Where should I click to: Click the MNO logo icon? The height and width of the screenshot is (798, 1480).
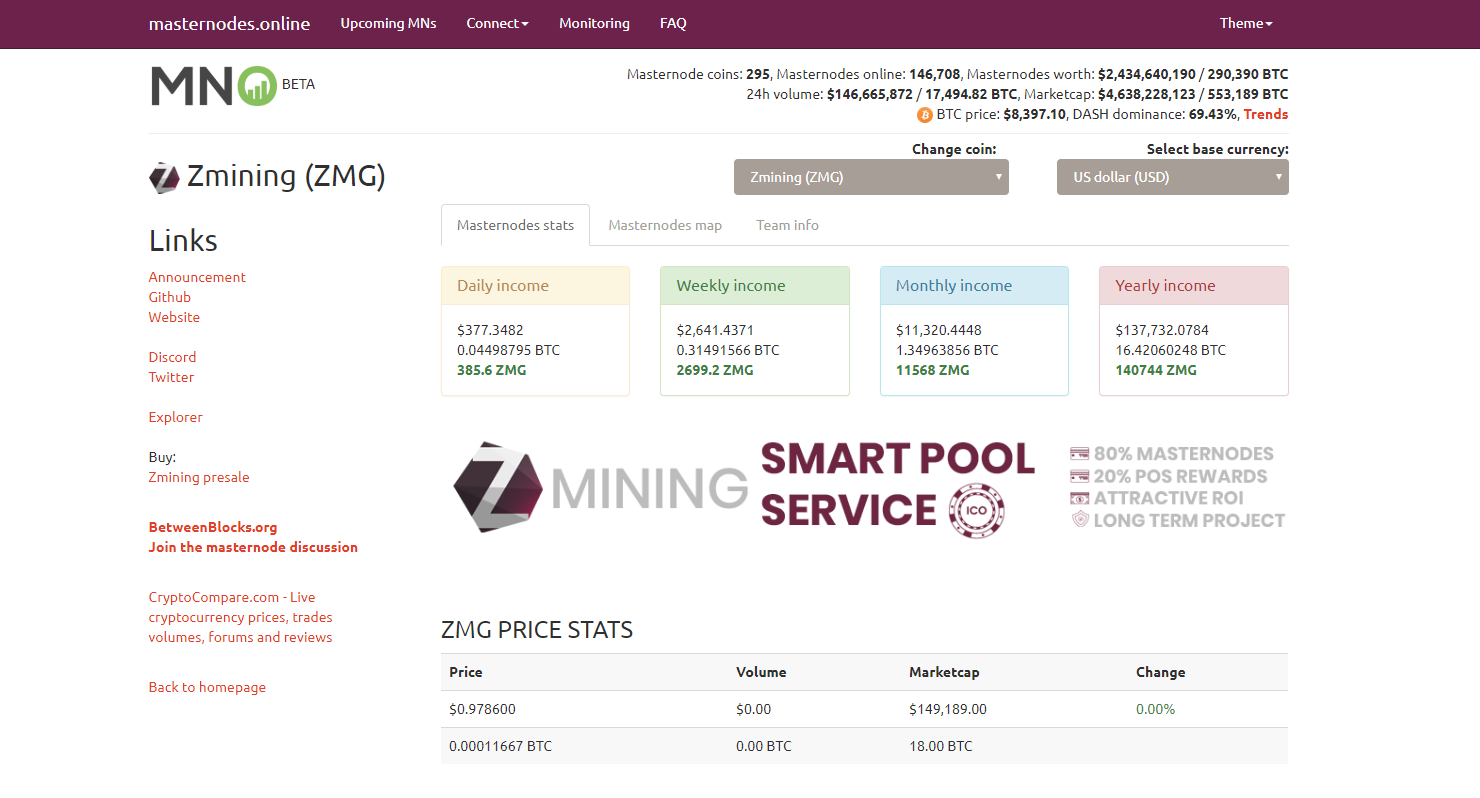[213, 86]
